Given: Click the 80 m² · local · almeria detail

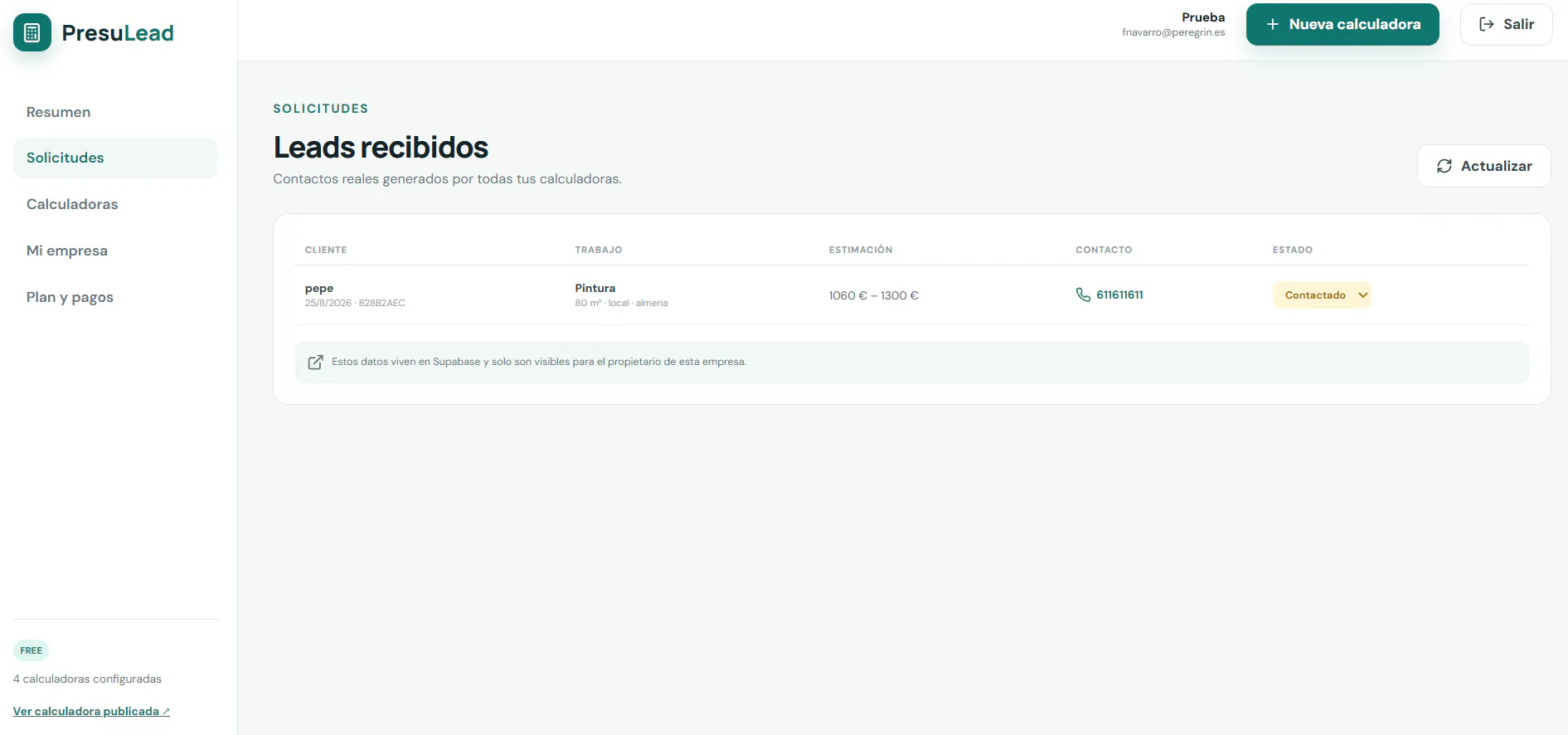Looking at the screenshot, I should point(621,303).
